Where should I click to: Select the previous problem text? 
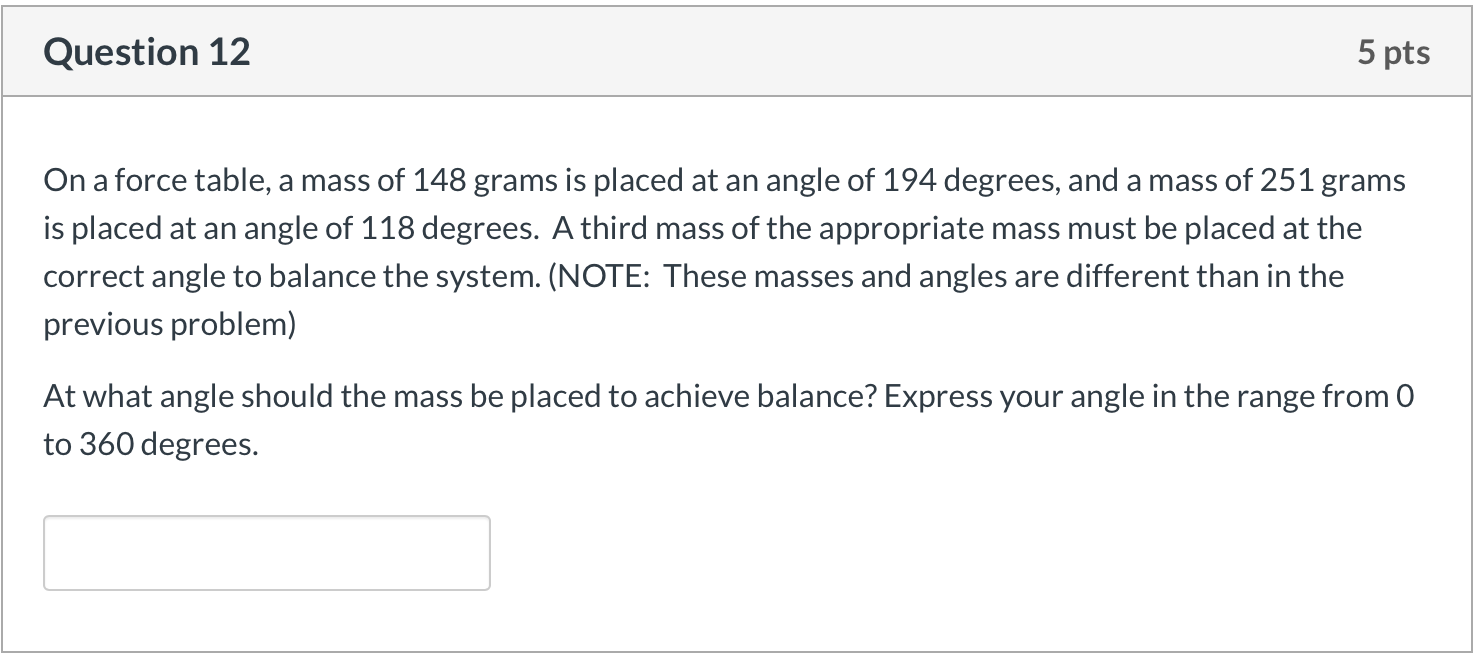click(170, 323)
